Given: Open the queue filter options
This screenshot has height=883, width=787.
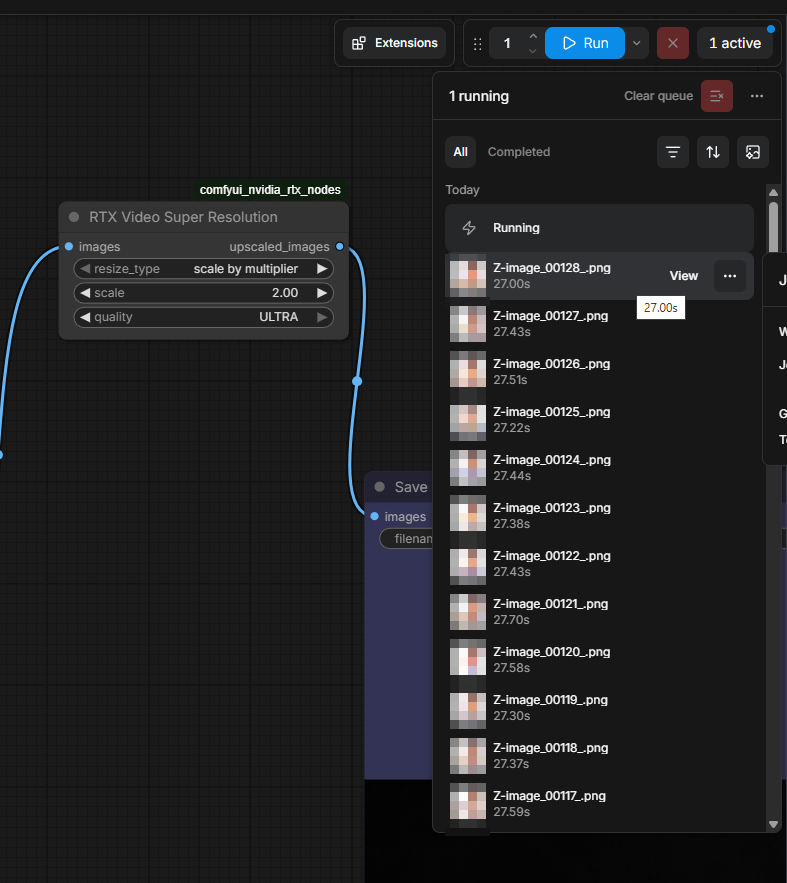Looking at the screenshot, I should 673,151.
